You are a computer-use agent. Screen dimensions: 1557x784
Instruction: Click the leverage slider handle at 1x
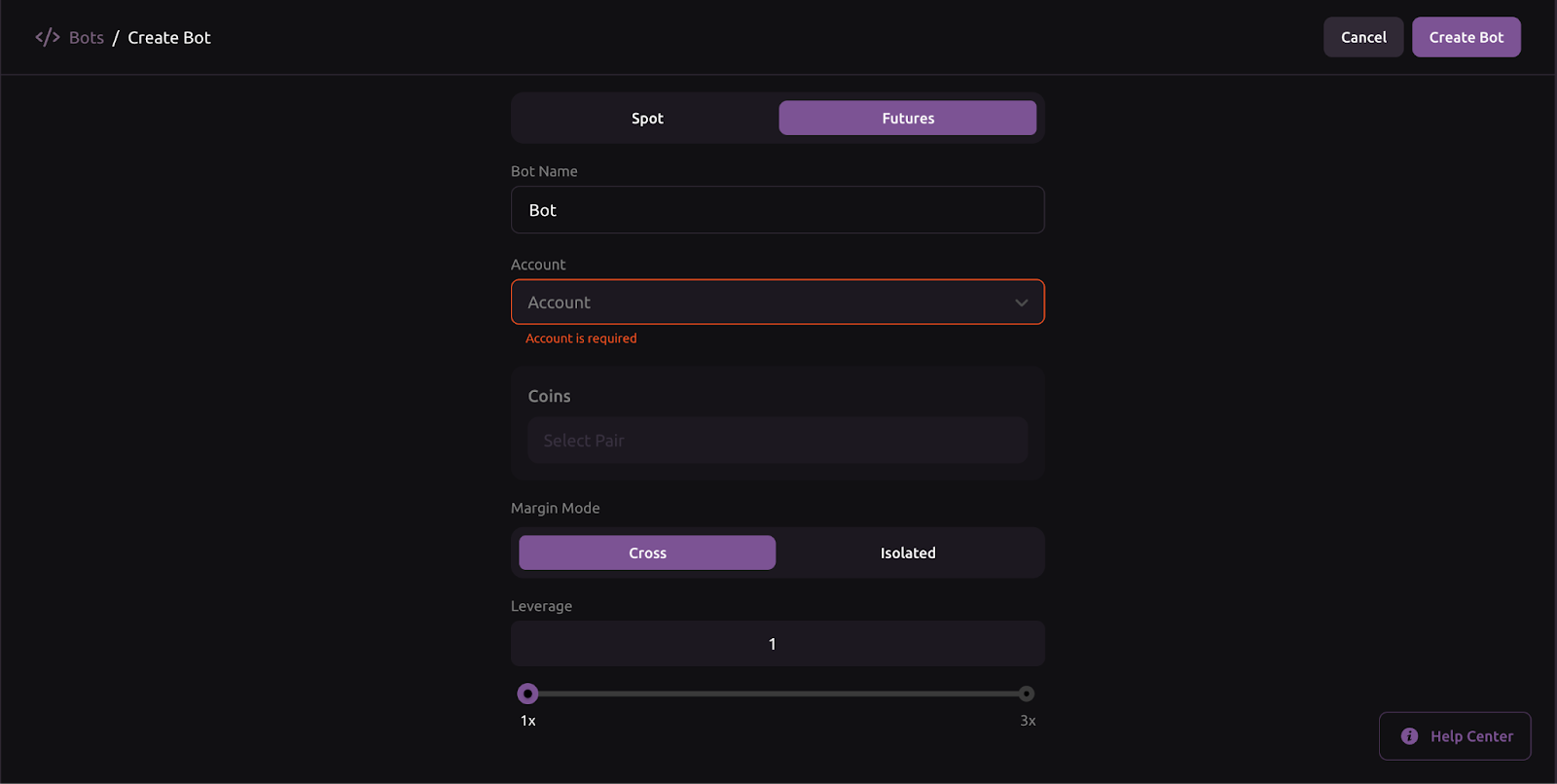click(527, 694)
